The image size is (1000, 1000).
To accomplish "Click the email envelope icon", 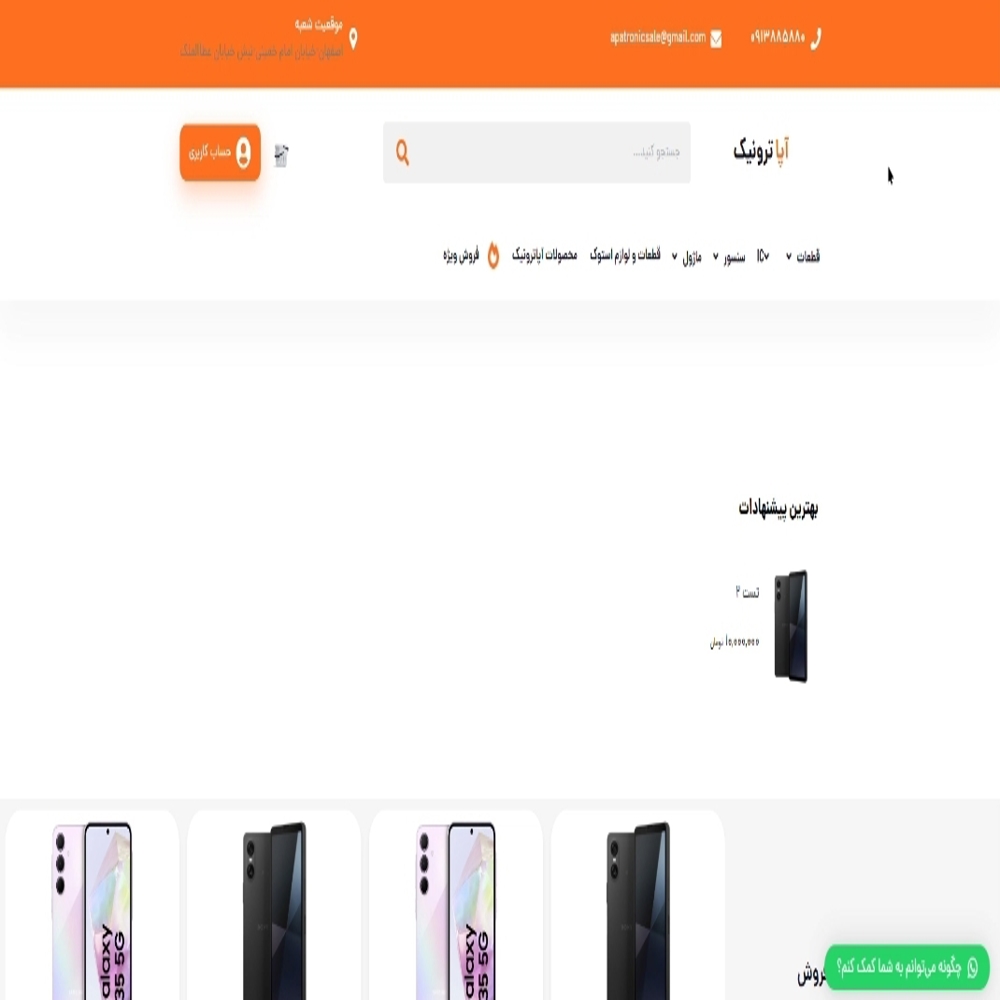I will (716, 39).
